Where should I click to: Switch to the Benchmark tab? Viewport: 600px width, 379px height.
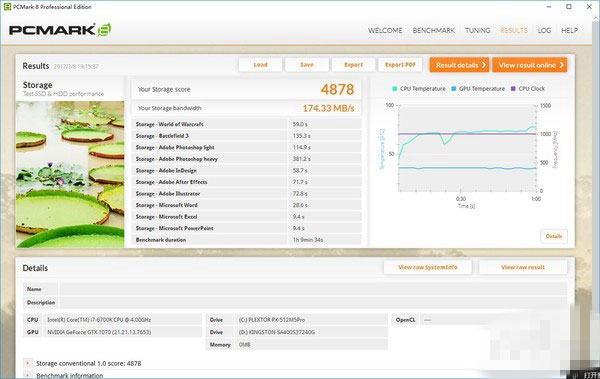point(434,30)
